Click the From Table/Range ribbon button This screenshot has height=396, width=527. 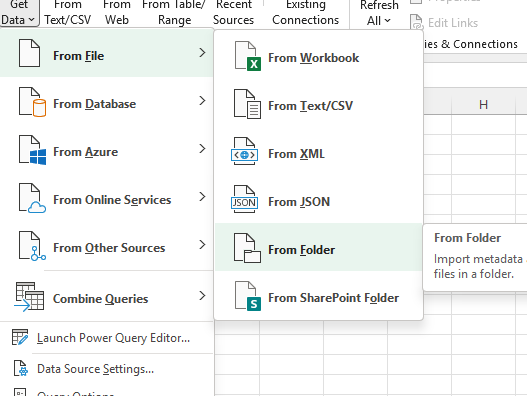coord(174,13)
